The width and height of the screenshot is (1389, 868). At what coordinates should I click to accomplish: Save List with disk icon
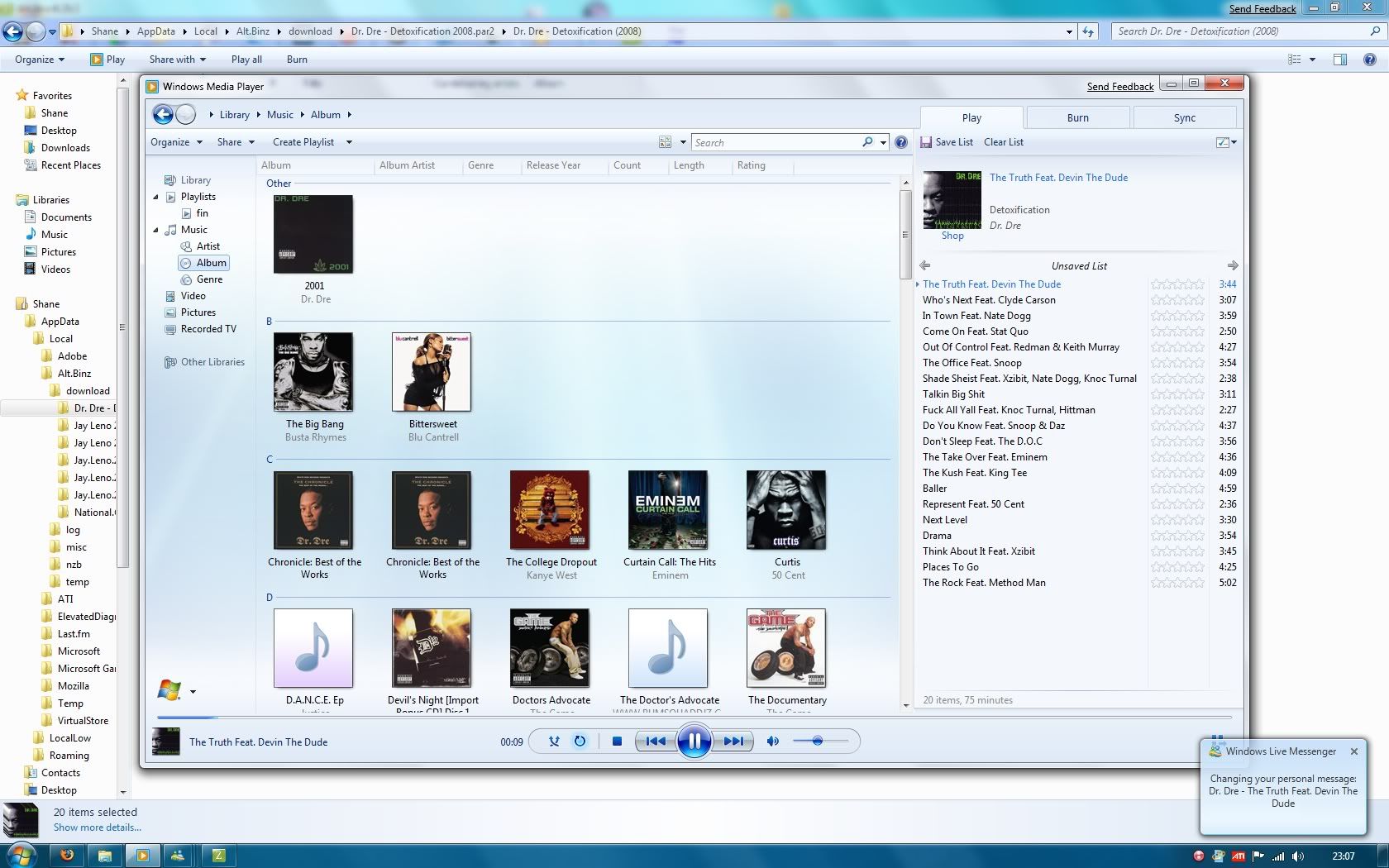tap(947, 142)
